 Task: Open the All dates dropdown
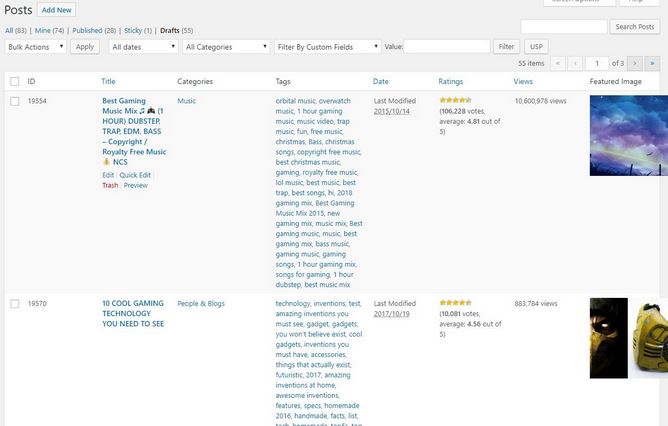click(143, 47)
